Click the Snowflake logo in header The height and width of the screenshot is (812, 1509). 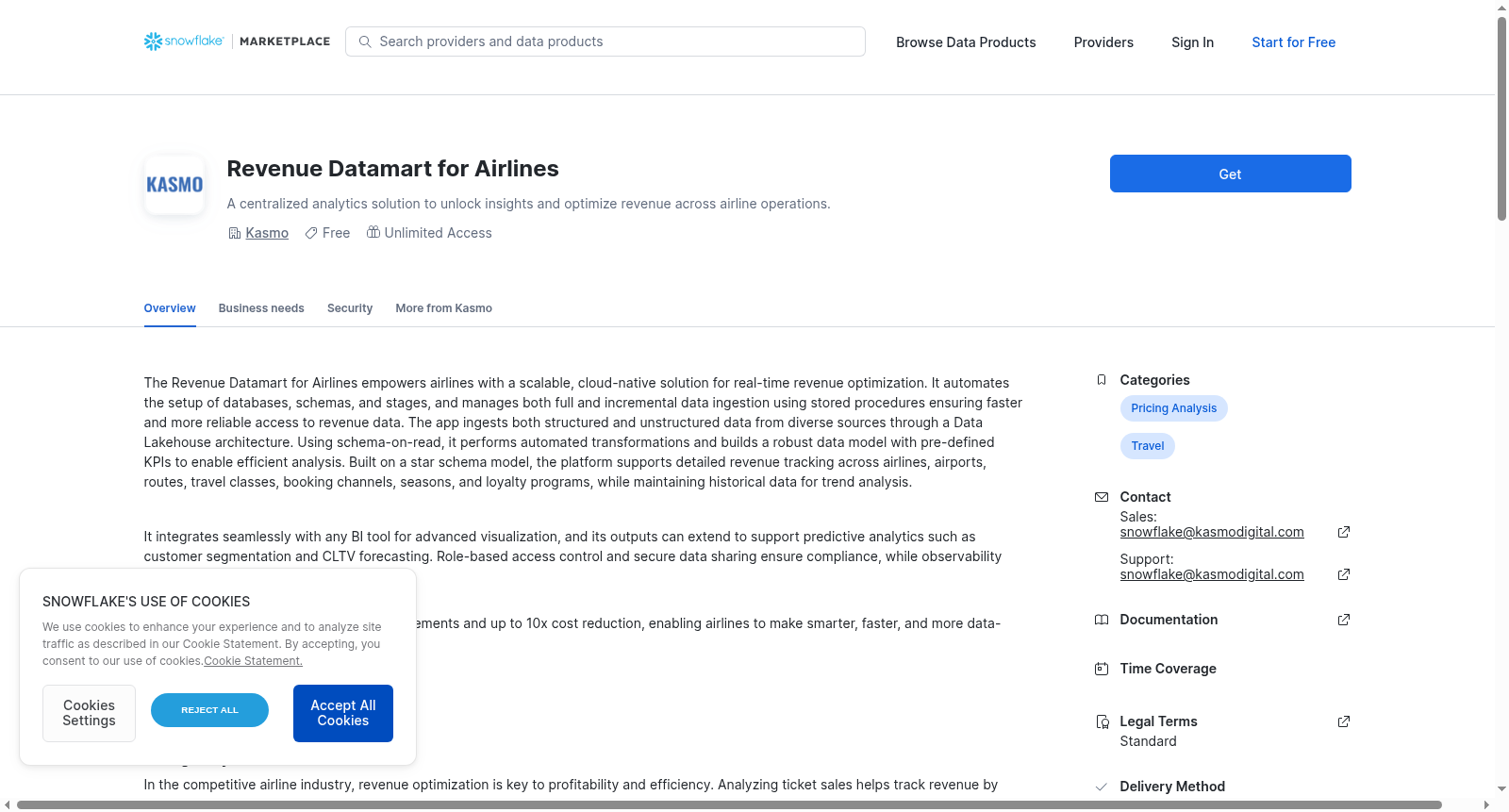184,41
